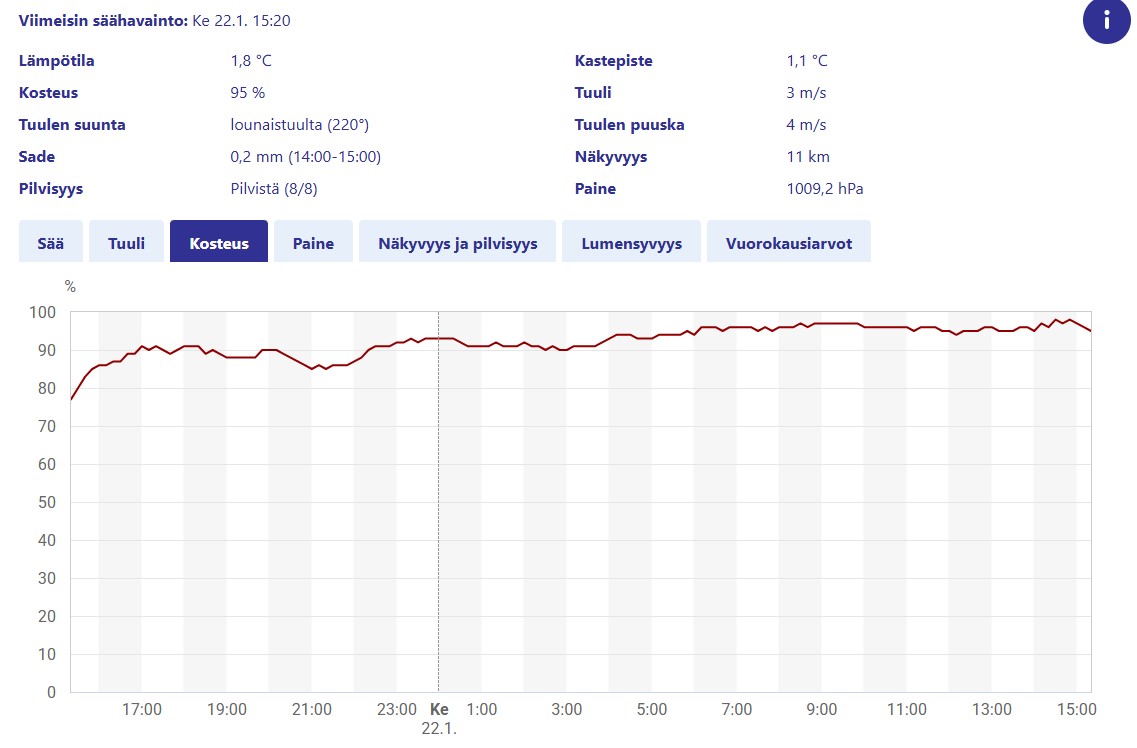This screenshot has width=1137, height=748.
Task: Open the Näkyvyys ja pilvisyys tab
Action: click(457, 243)
